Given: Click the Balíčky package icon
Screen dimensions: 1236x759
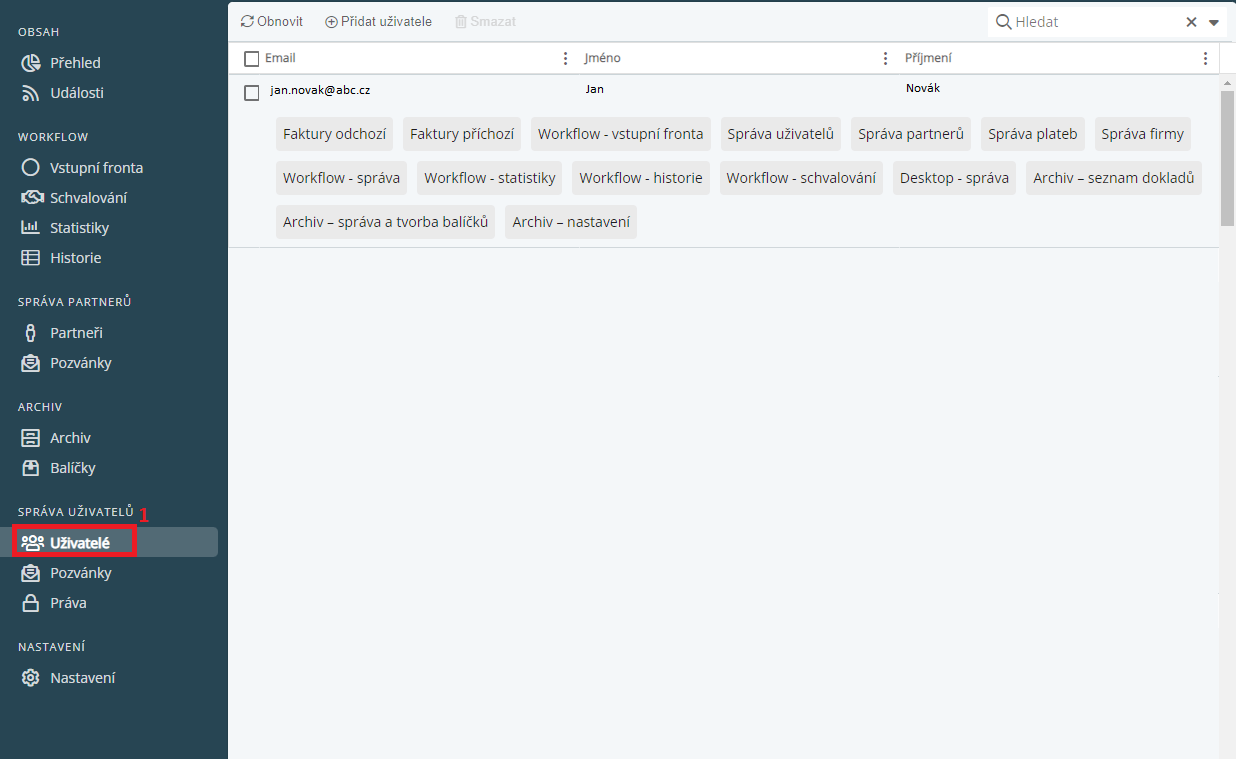Looking at the screenshot, I should 31,468.
